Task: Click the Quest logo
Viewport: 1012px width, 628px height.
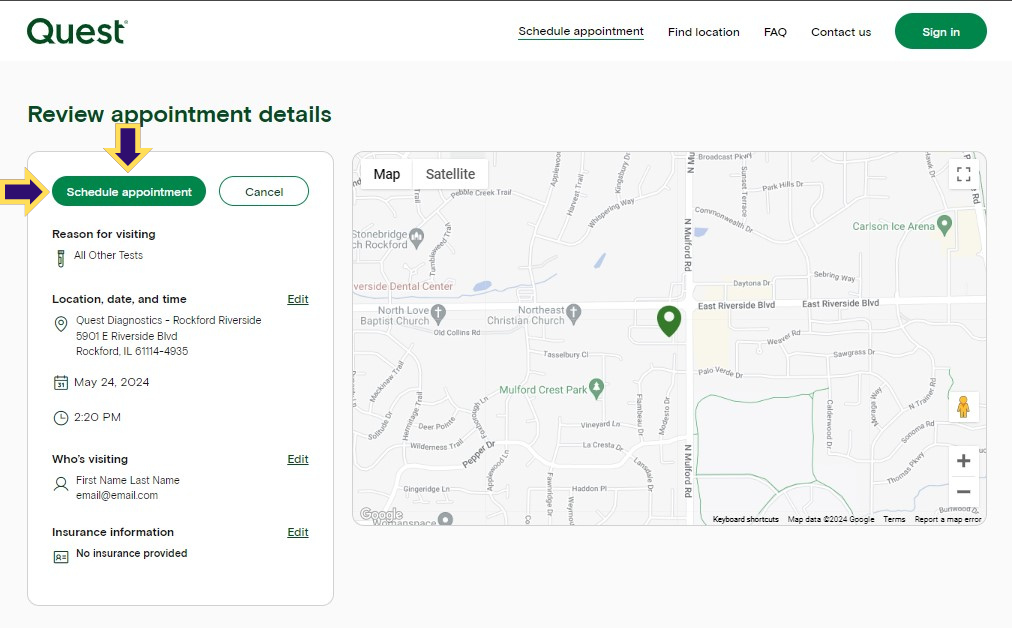Action: 77,31
